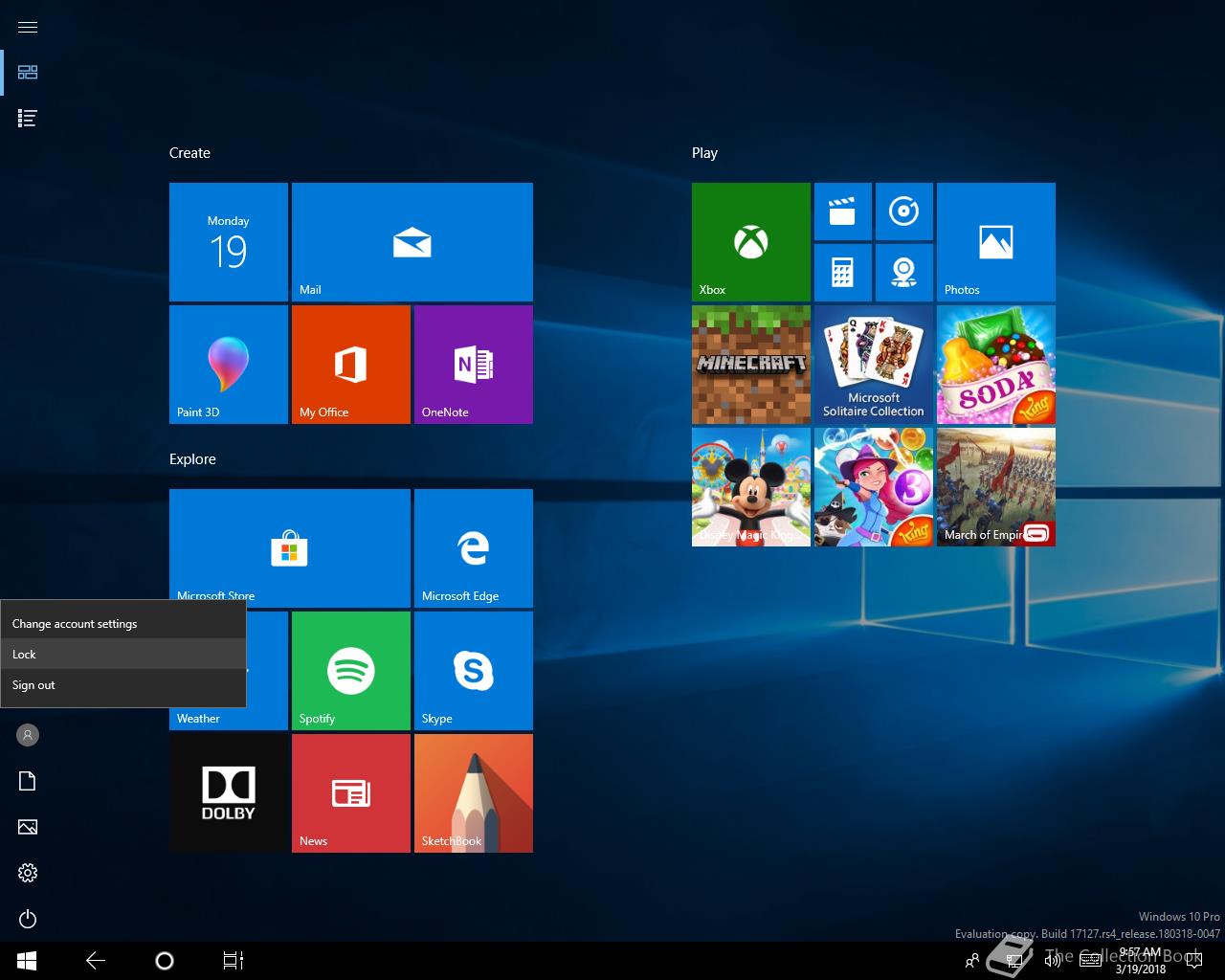Viewport: 1225px width, 980px height.
Task: Click the Power button icon
Action: [x=28, y=919]
